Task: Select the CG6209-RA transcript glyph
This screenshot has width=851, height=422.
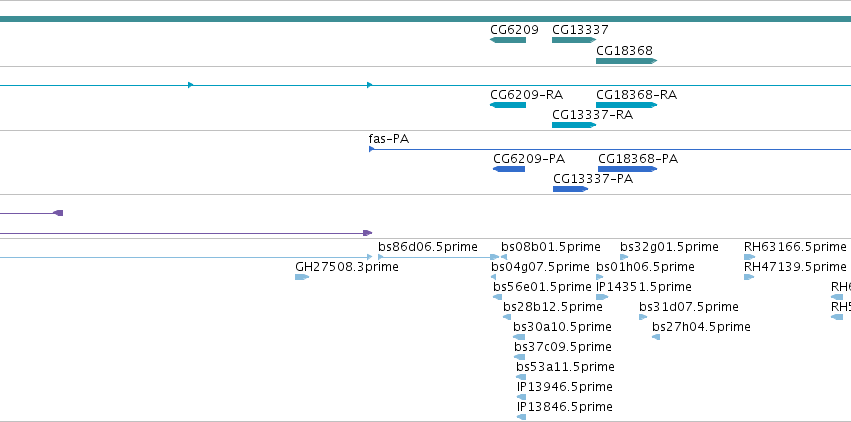Action: click(508, 105)
